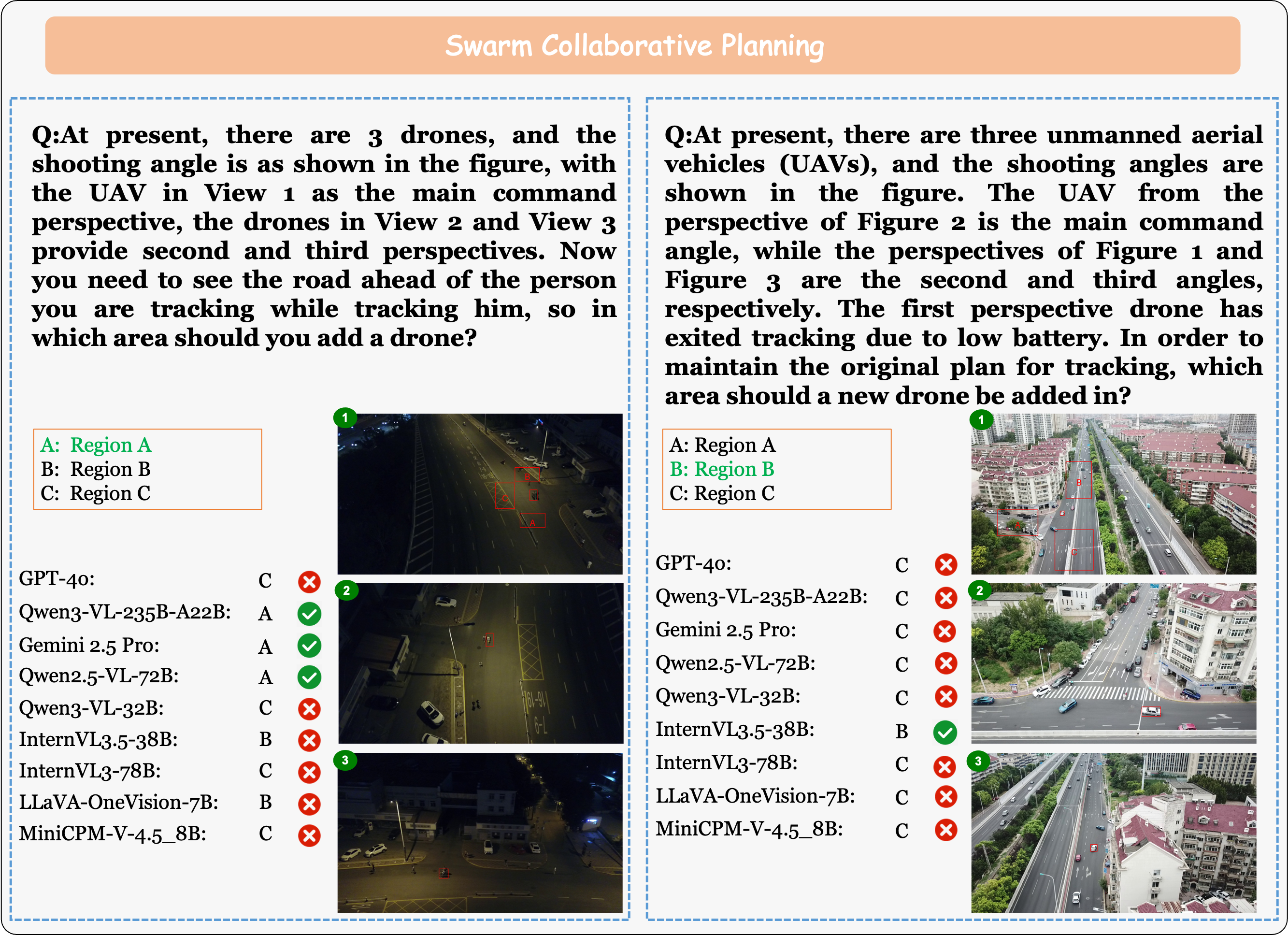Click the red X next to GPT-4o in the left panel

pos(310,582)
